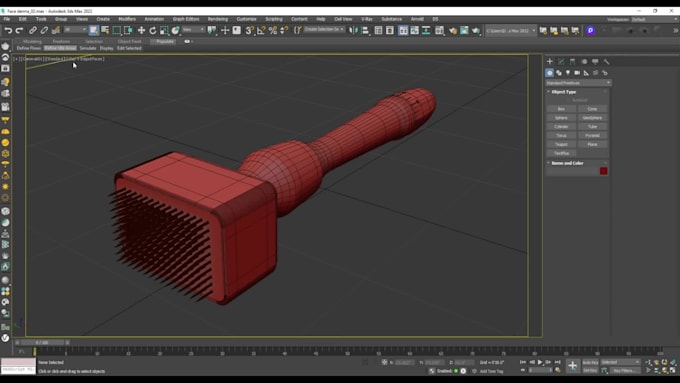680x383 pixels.
Task: Toggle the 3D Snaps icon
Action: (249, 30)
